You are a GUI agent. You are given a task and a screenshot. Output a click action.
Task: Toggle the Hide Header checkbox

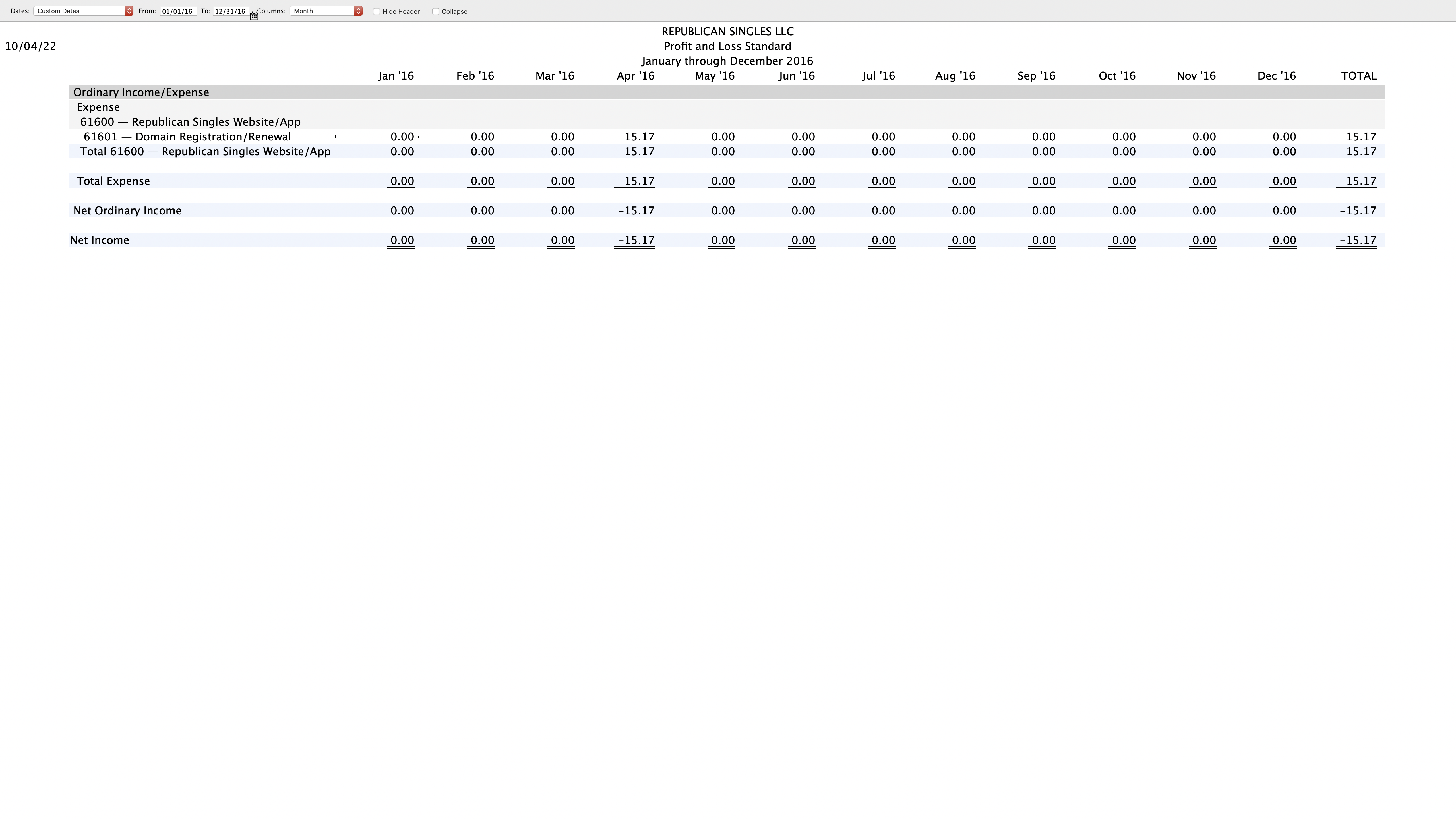pos(377,11)
